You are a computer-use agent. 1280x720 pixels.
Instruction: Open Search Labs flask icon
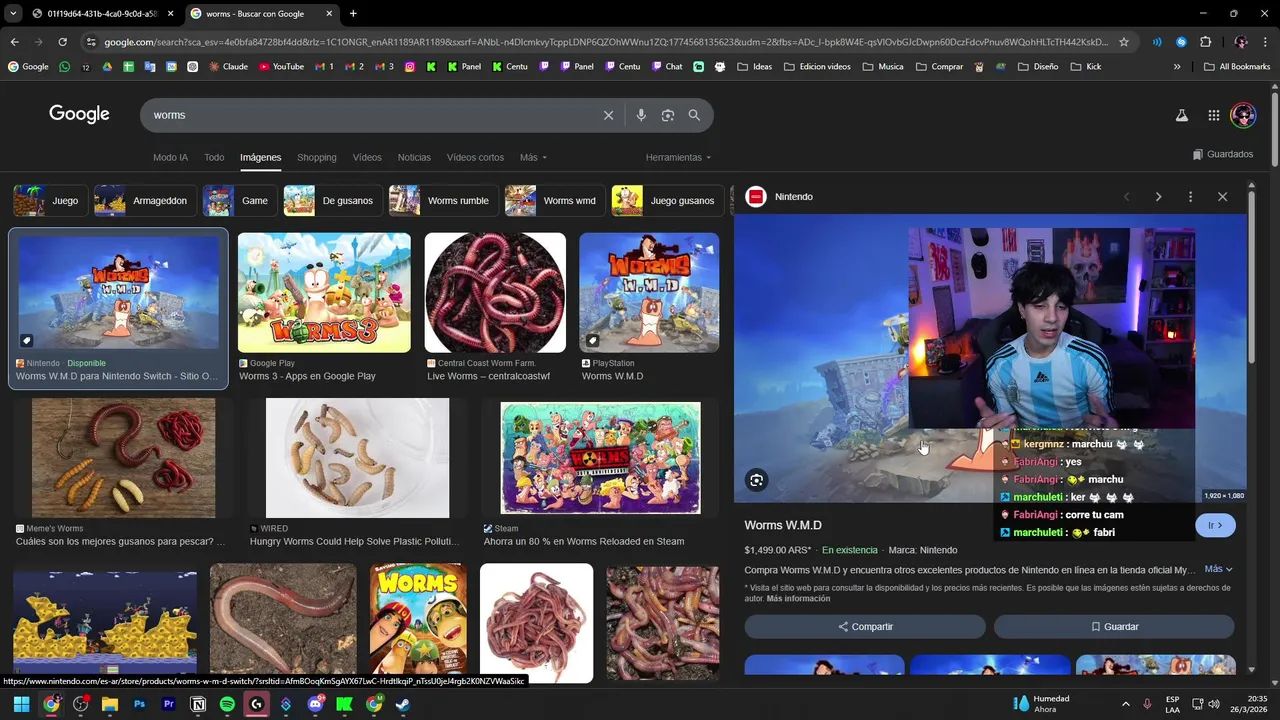click(x=1182, y=115)
